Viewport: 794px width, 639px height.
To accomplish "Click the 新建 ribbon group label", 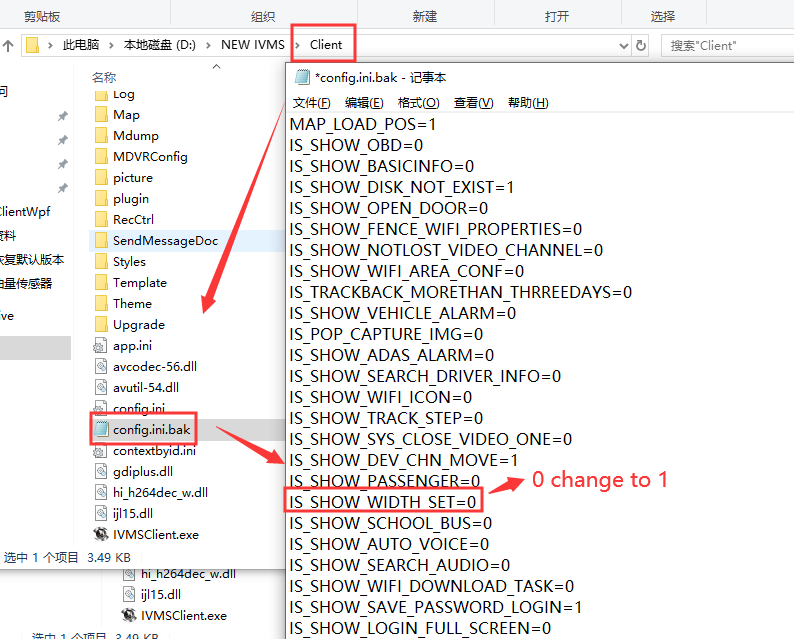I will click(x=424, y=17).
